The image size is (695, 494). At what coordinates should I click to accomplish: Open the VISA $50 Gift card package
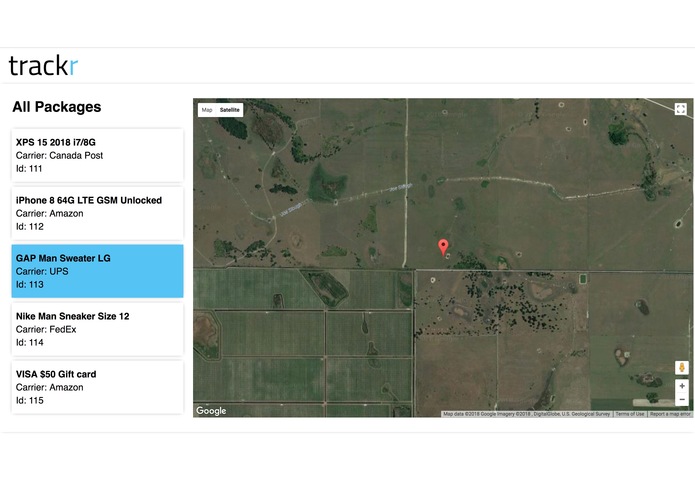click(98, 387)
